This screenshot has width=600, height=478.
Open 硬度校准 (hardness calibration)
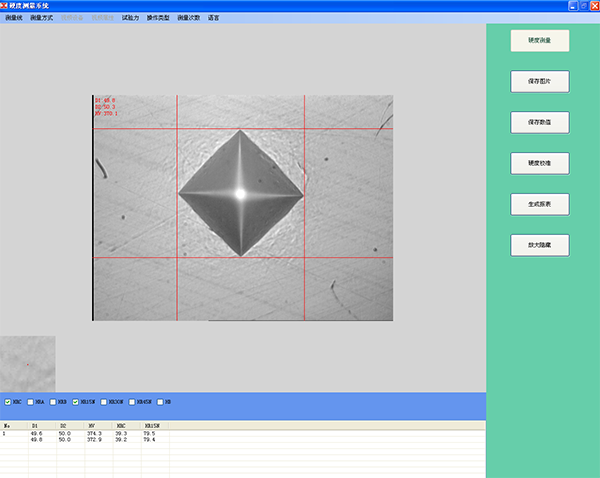[540, 161]
